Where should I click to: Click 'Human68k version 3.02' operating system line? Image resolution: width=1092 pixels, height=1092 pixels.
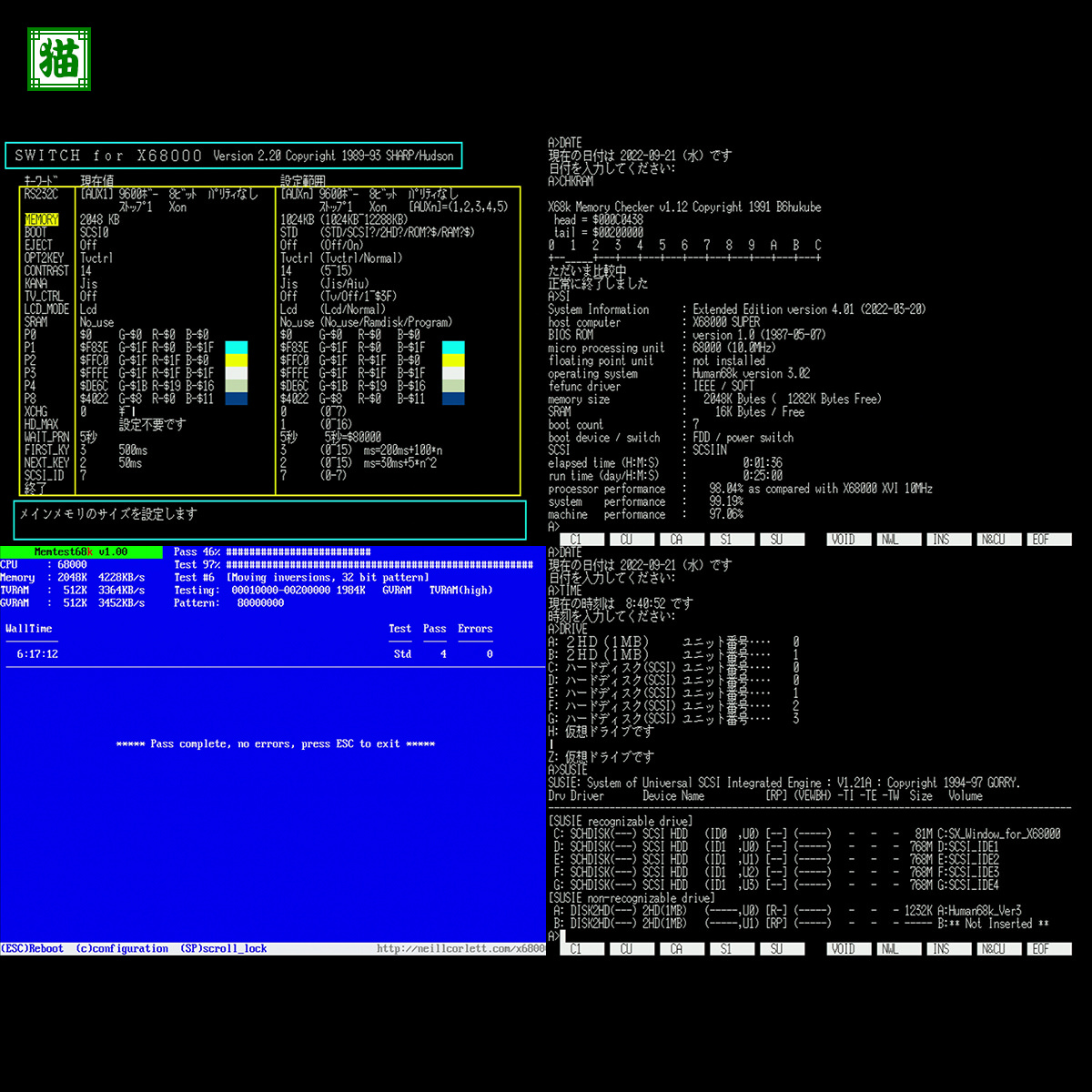coord(679,373)
